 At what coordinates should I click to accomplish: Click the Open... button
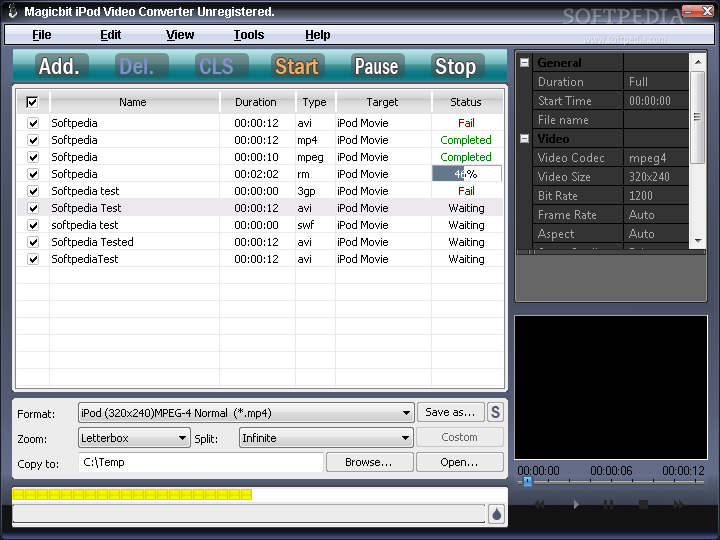pos(460,462)
